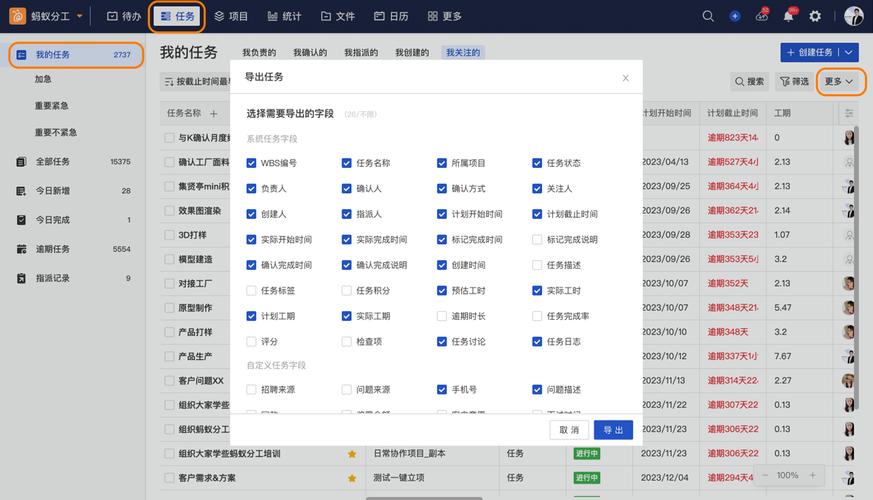The height and width of the screenshot is (500, 873).
Task: Click the 创建任务 button
Action: pos(810,52)
